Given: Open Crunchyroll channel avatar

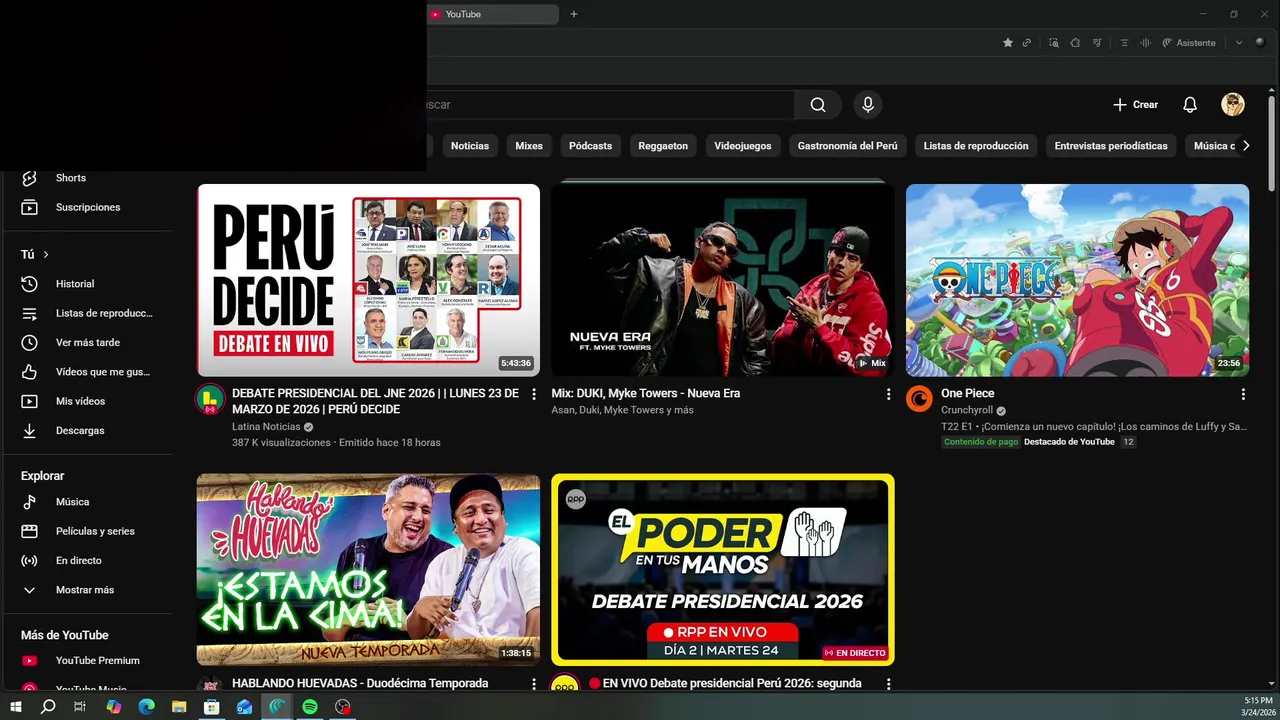Looking at the screenshot, I should (919, 399).
